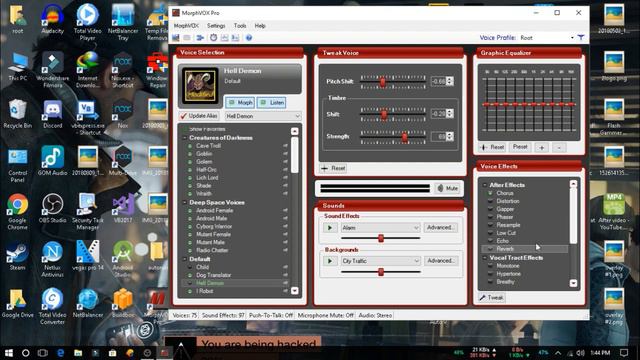Image resolution: width=640 pixels, height=360 pixels.
Task: Open Audacity from the desktop
Action: click(52, 19)
